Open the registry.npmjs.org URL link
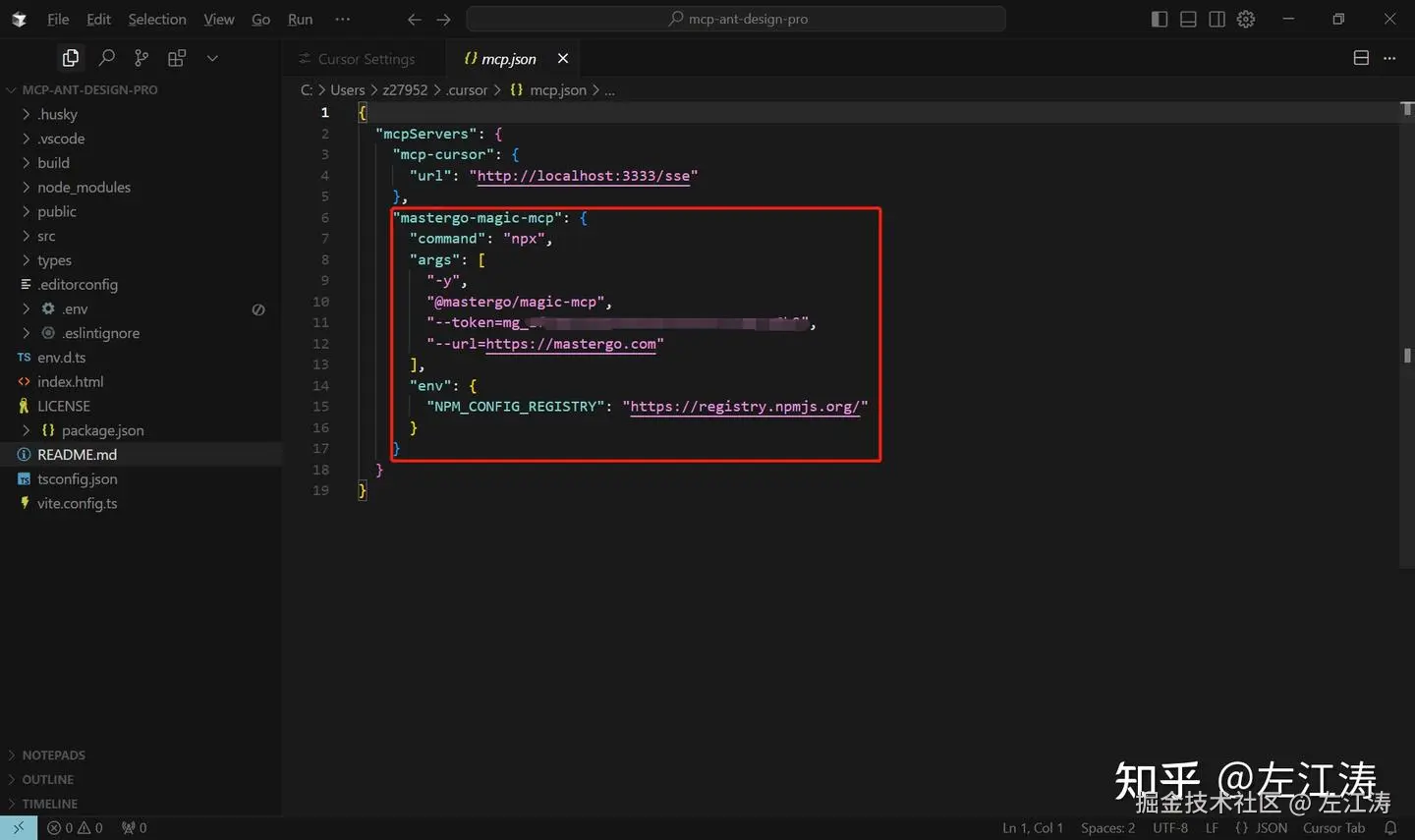Screen dimensions: 1415x840 746,407
